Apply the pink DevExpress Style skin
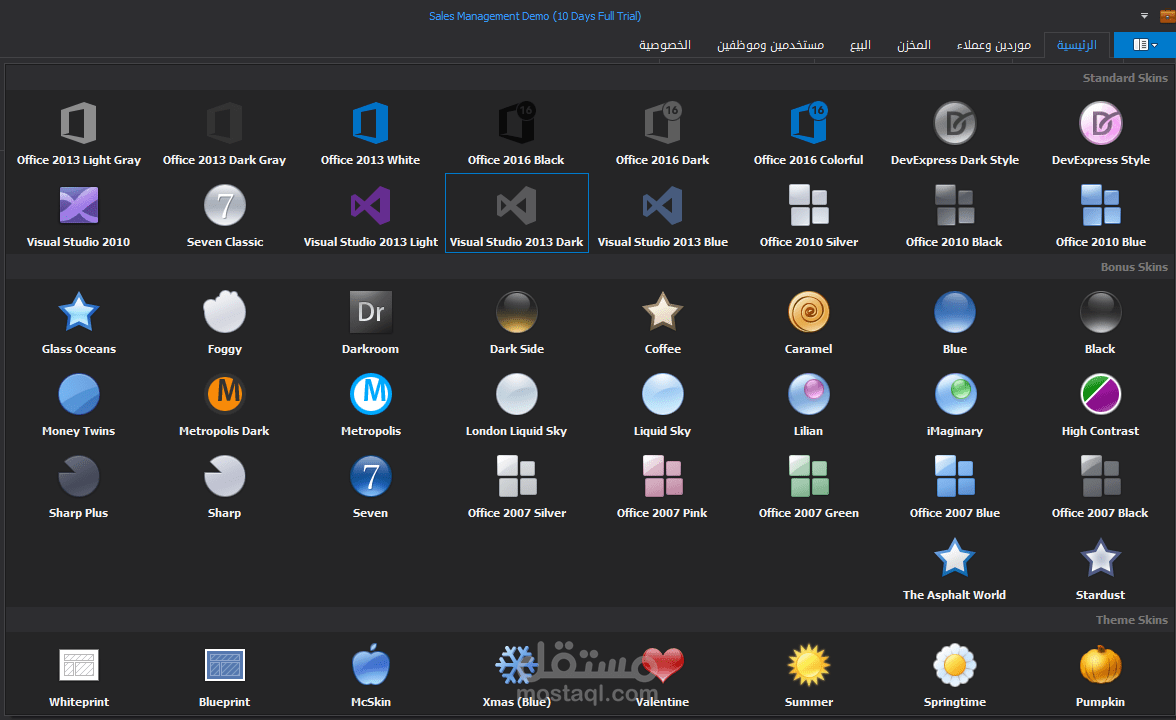1176x720 pixels. tap(1100, 134)
